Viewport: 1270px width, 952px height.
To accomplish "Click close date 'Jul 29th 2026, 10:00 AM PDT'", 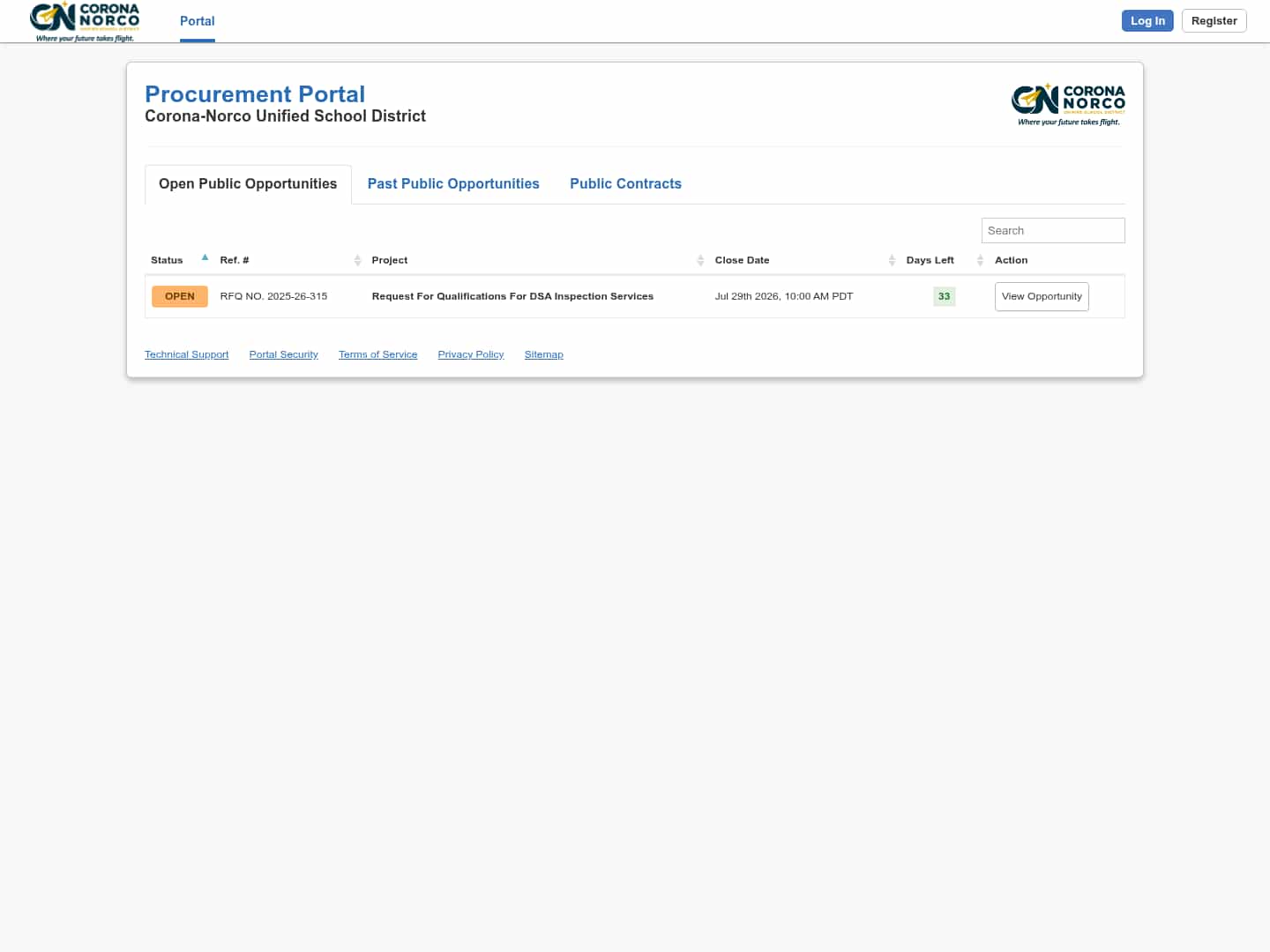I will coord(784,297).
